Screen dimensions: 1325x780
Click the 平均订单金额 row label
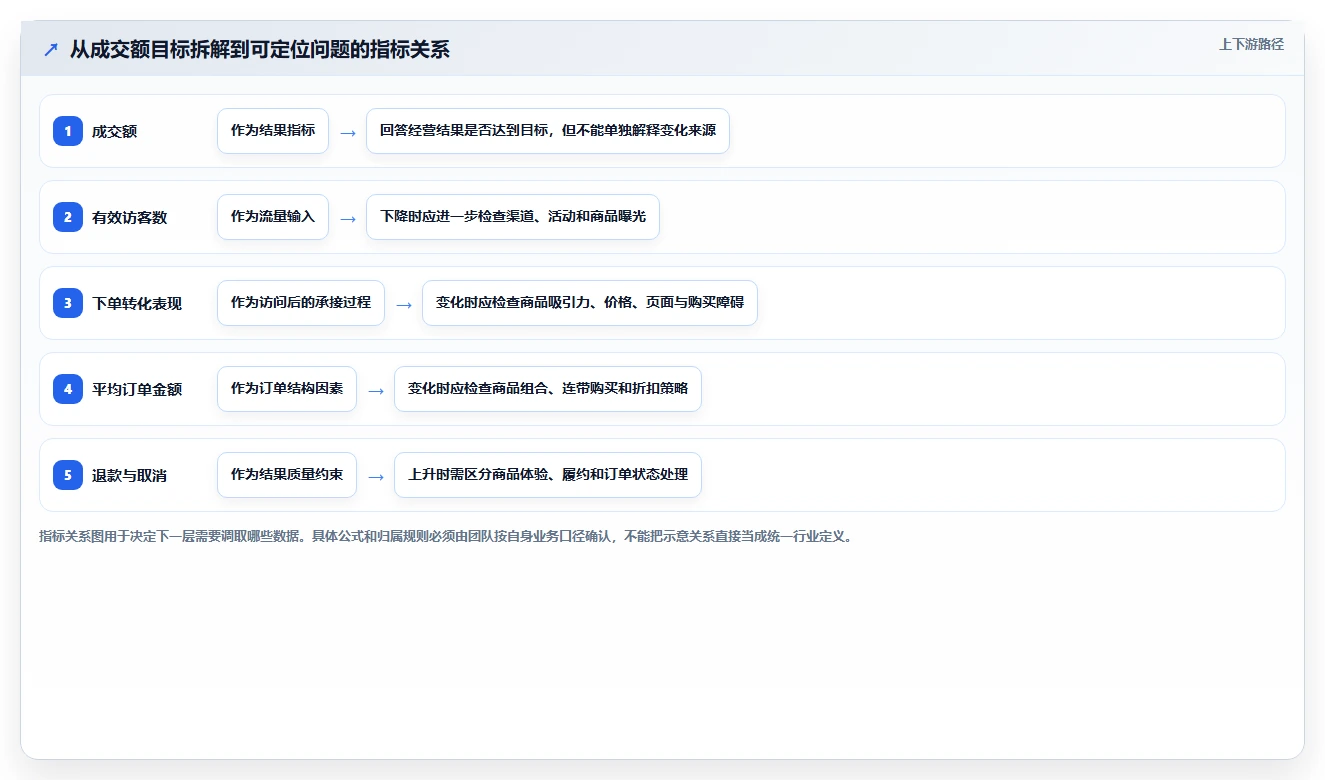[137, 389]
